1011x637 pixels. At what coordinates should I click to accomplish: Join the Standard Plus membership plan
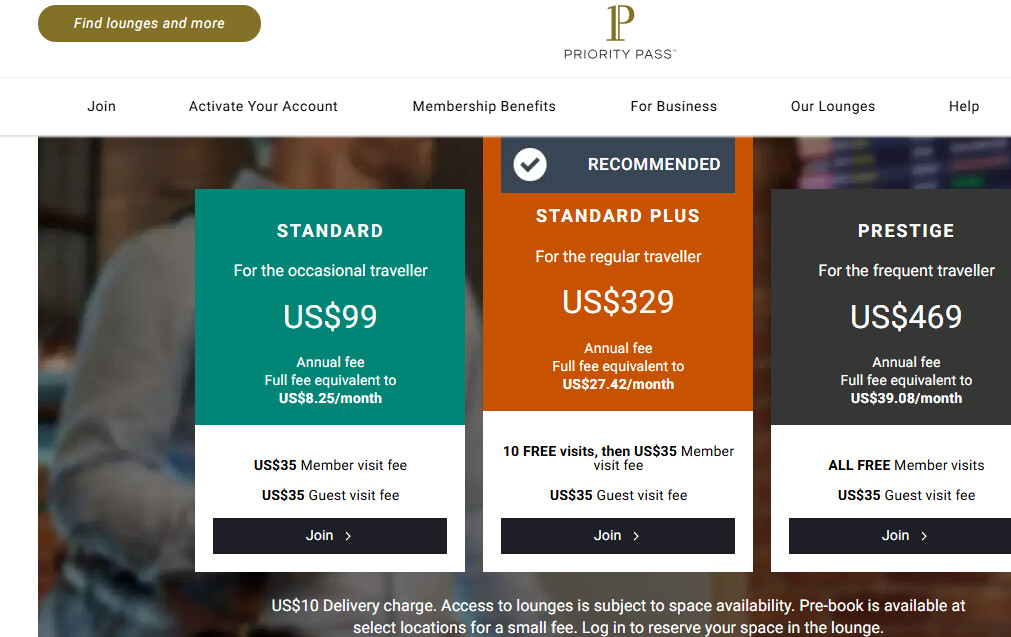pyautogui.click(x=617, y=535)
